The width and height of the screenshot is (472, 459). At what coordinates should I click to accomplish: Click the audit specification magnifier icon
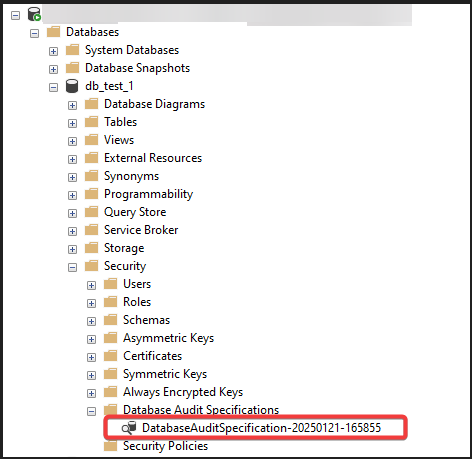click(129, 428)
